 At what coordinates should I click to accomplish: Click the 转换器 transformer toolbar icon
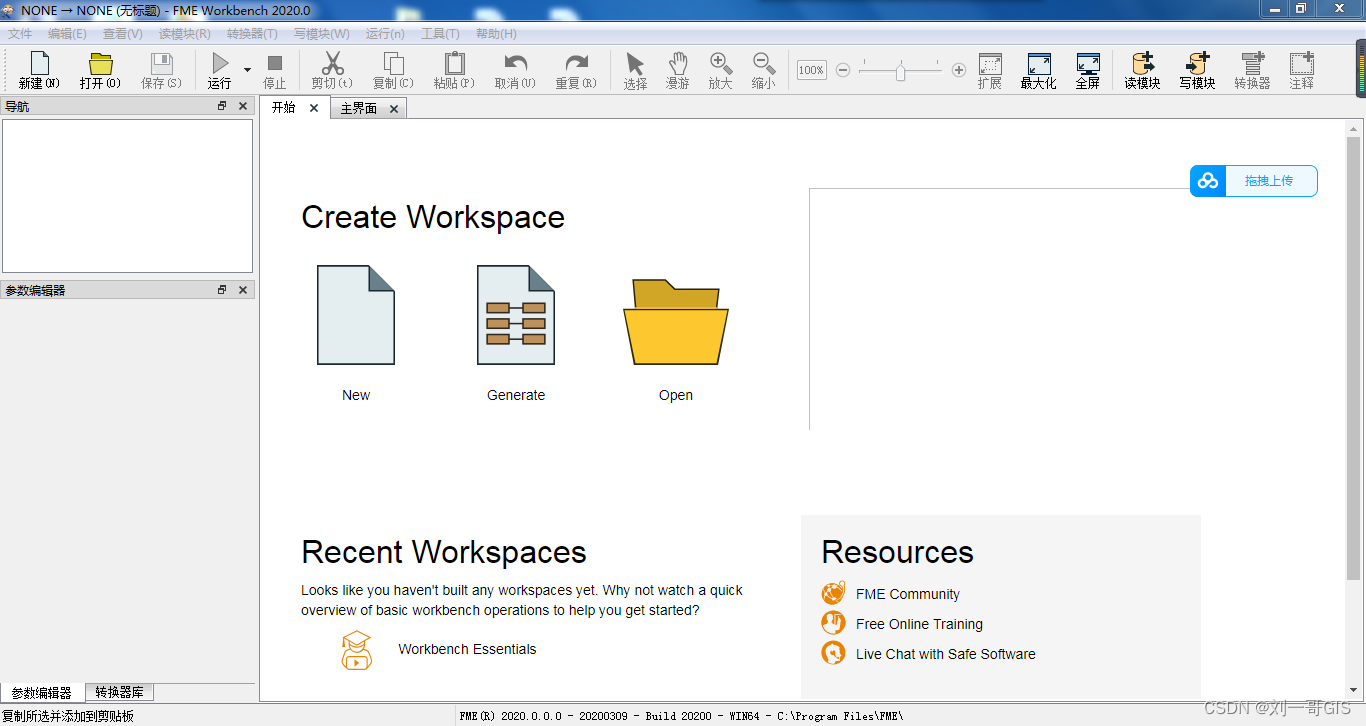click(1252, 64)
